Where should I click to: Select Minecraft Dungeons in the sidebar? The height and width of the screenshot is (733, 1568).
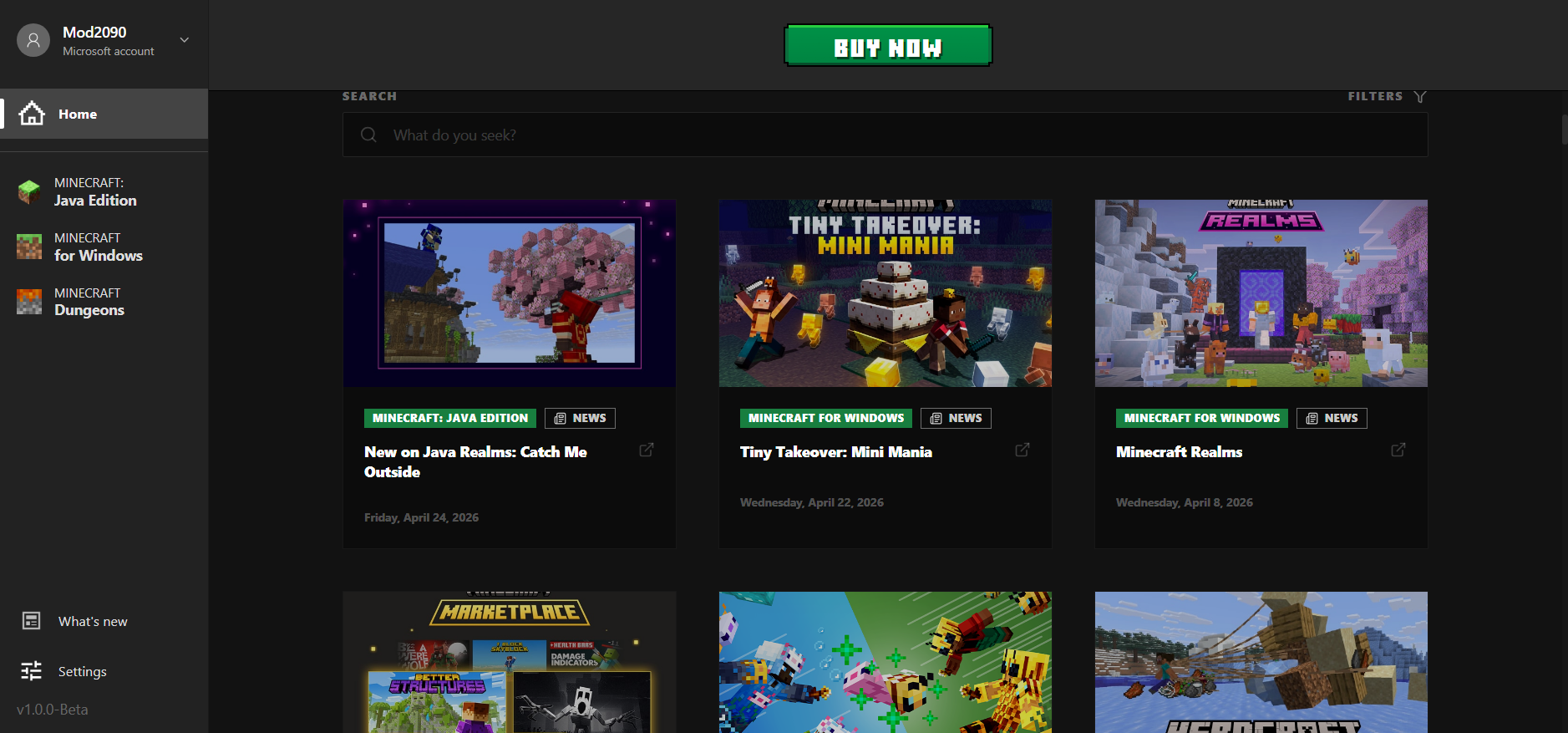pyautogui.click(x=104, y=302)
